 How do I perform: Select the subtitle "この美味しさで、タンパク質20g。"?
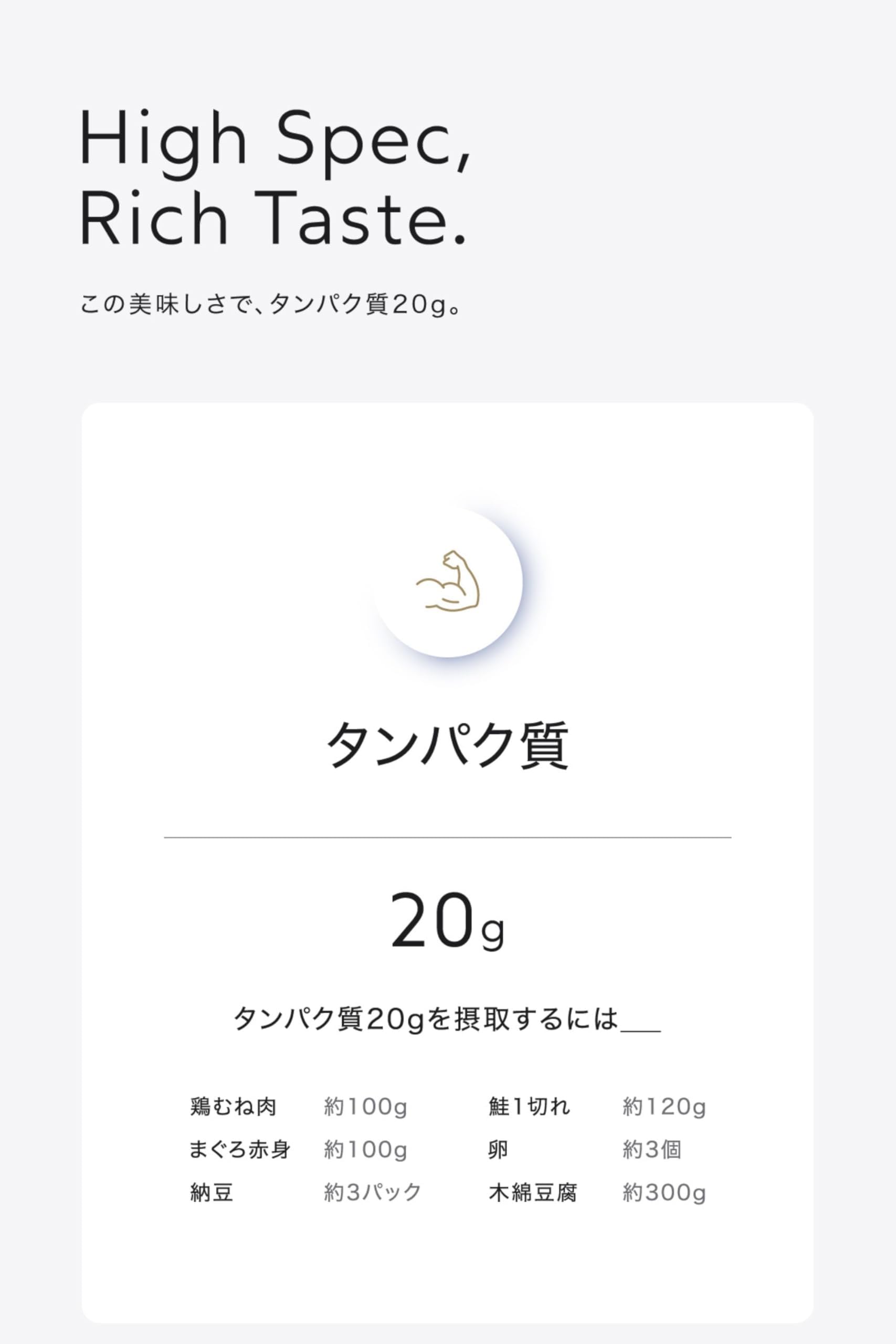270,303
